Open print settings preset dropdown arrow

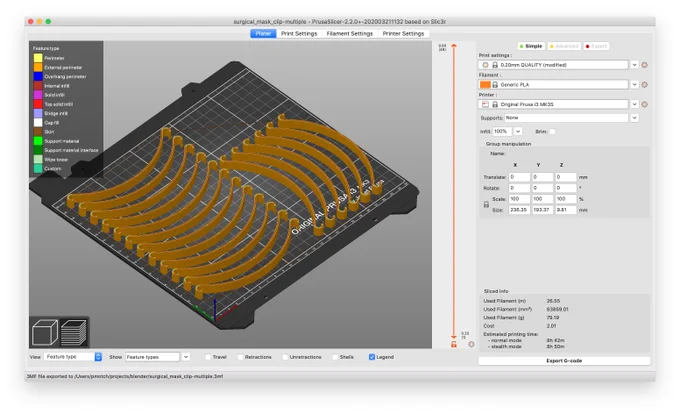634,65
